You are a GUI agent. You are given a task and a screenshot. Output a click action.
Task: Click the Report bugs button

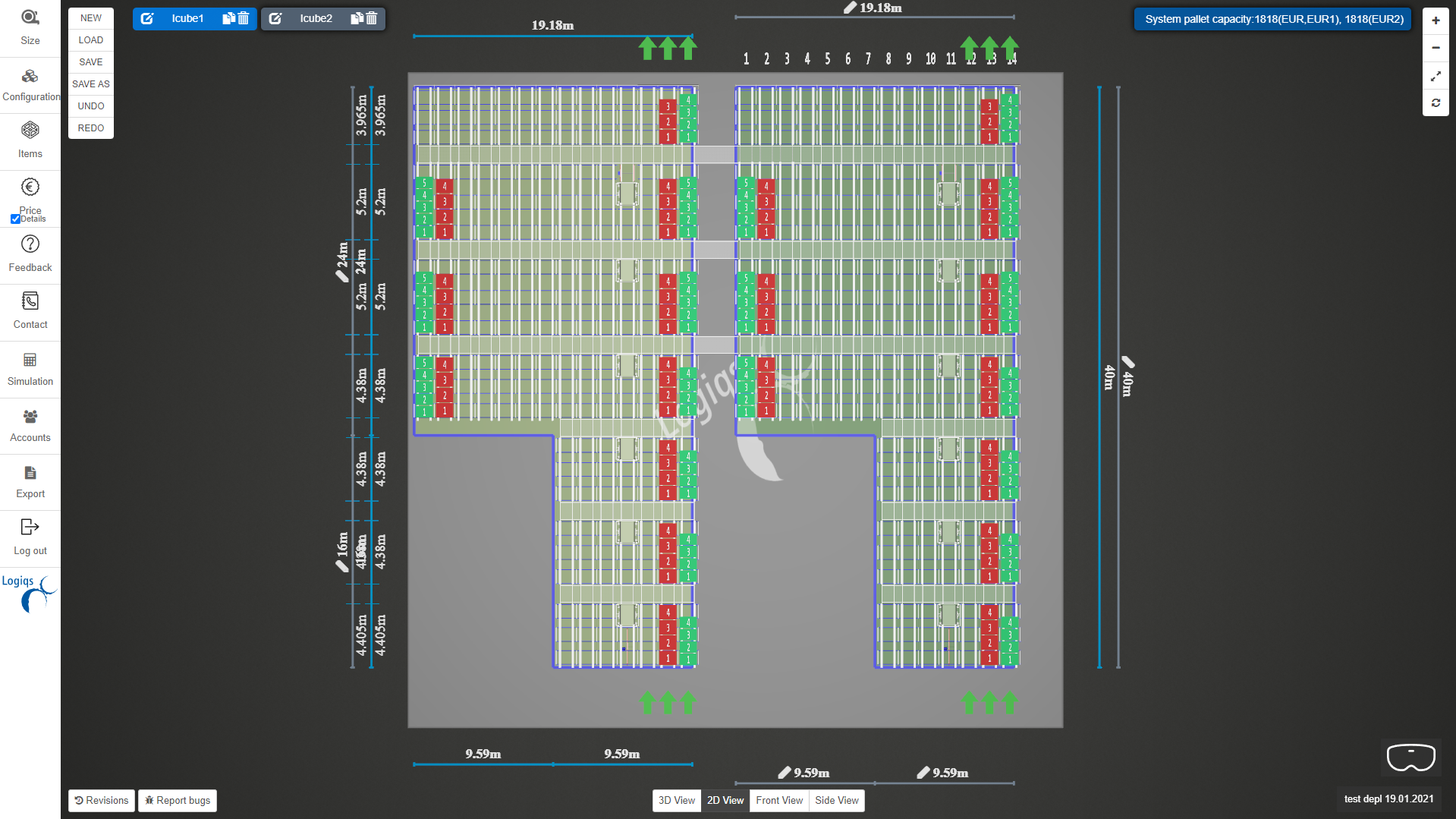[177, 800]
